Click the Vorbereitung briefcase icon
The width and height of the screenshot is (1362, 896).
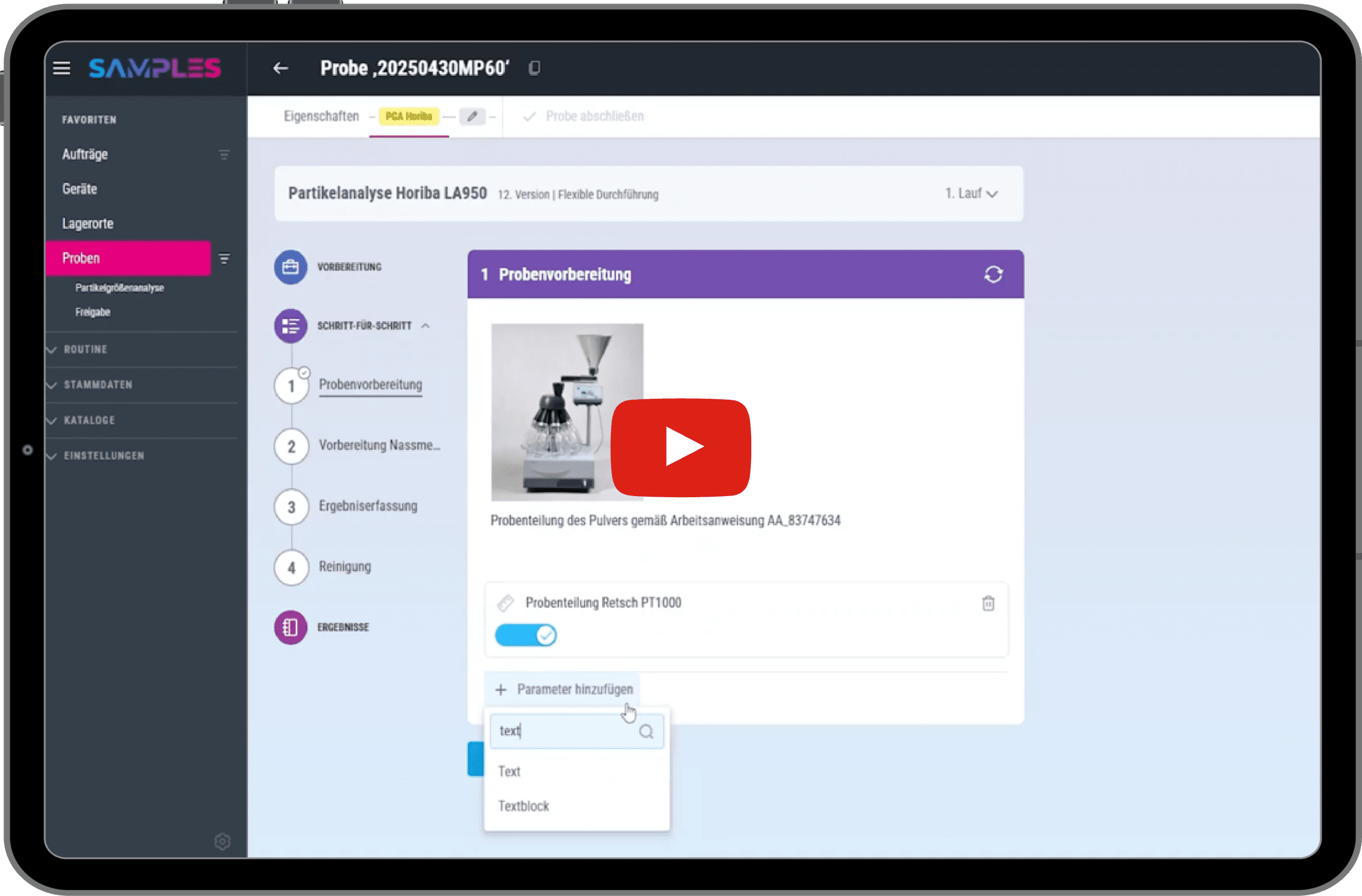[x=290, y=267]
